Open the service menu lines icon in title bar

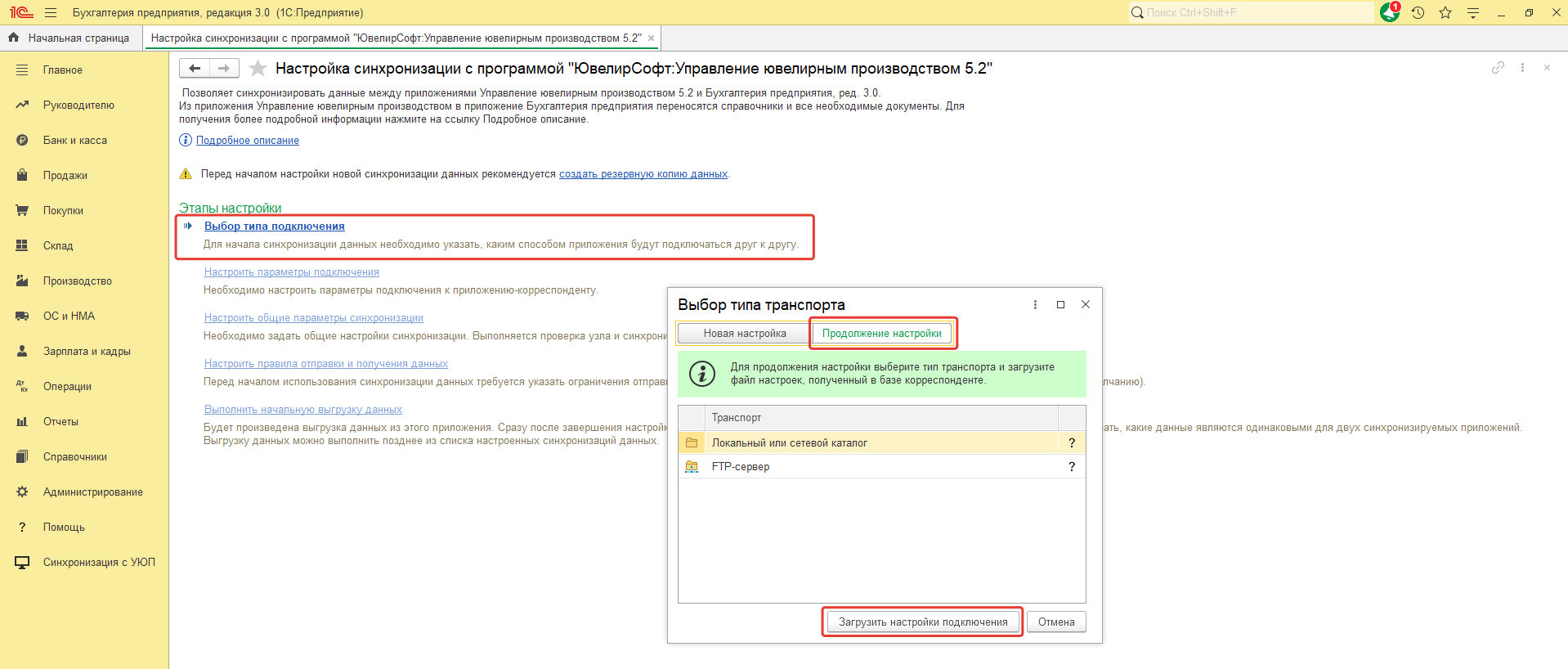tap(1473, 12)
